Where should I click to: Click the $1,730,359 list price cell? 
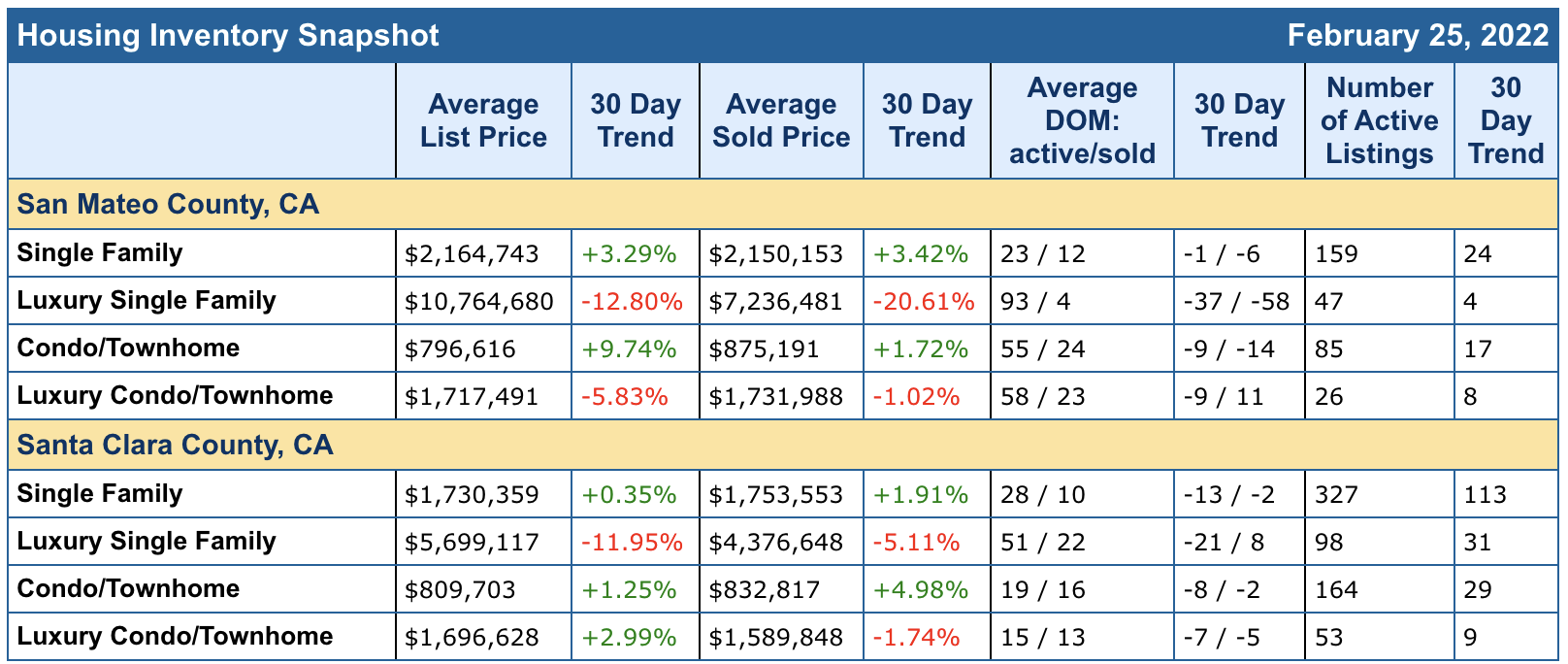coord(472,495)
